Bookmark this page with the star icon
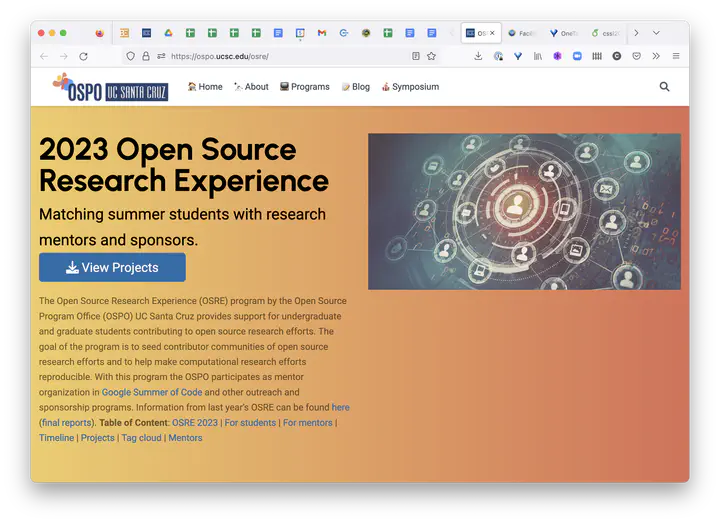 [431, 57]
